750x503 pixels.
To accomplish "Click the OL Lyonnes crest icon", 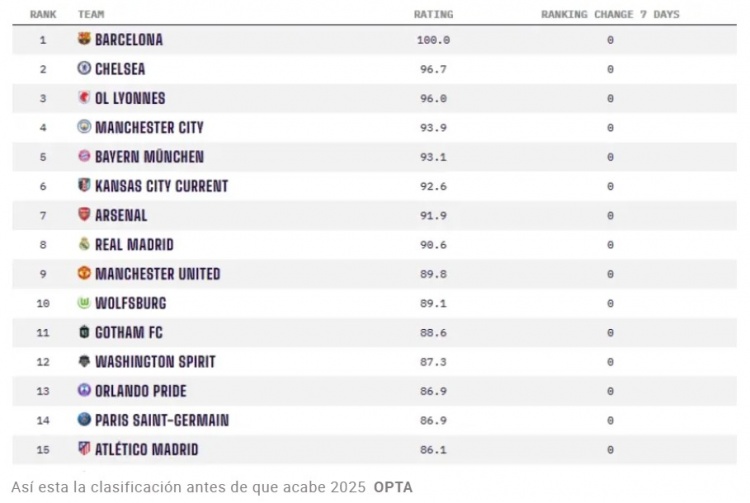I will [x=84, y=98].
